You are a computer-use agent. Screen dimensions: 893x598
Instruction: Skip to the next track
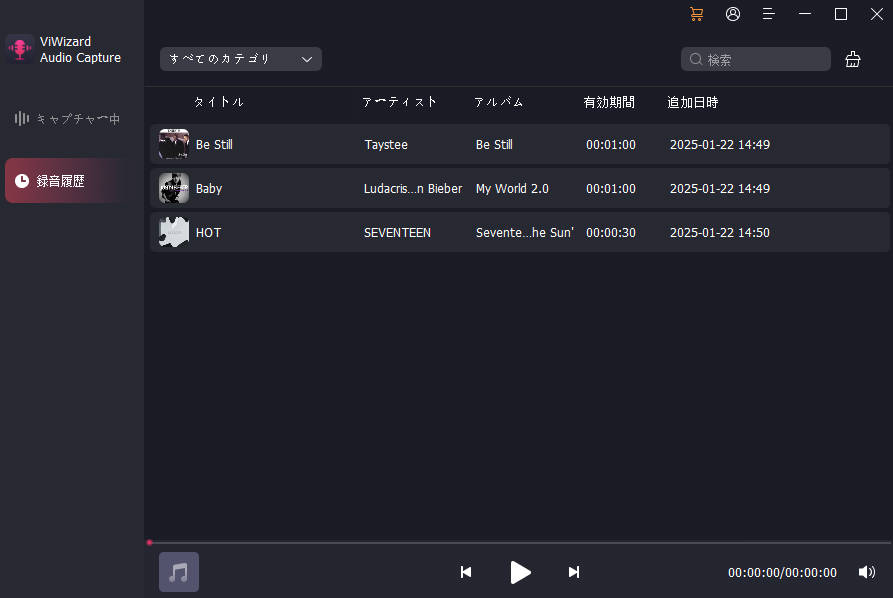pos(574,572)
